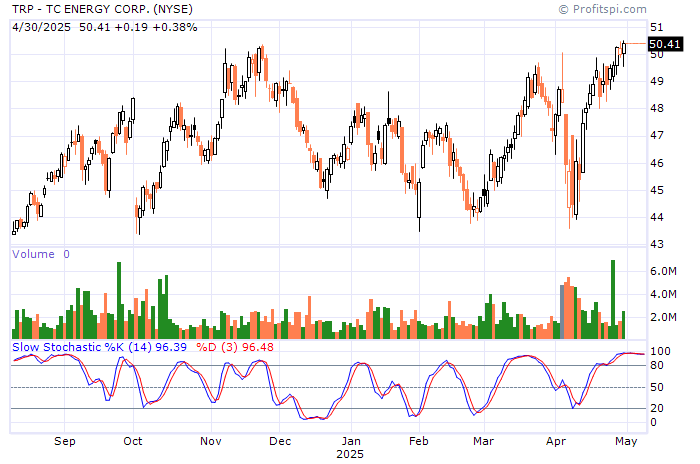
Task: Click the 49 price axis label
Action: 656,81
